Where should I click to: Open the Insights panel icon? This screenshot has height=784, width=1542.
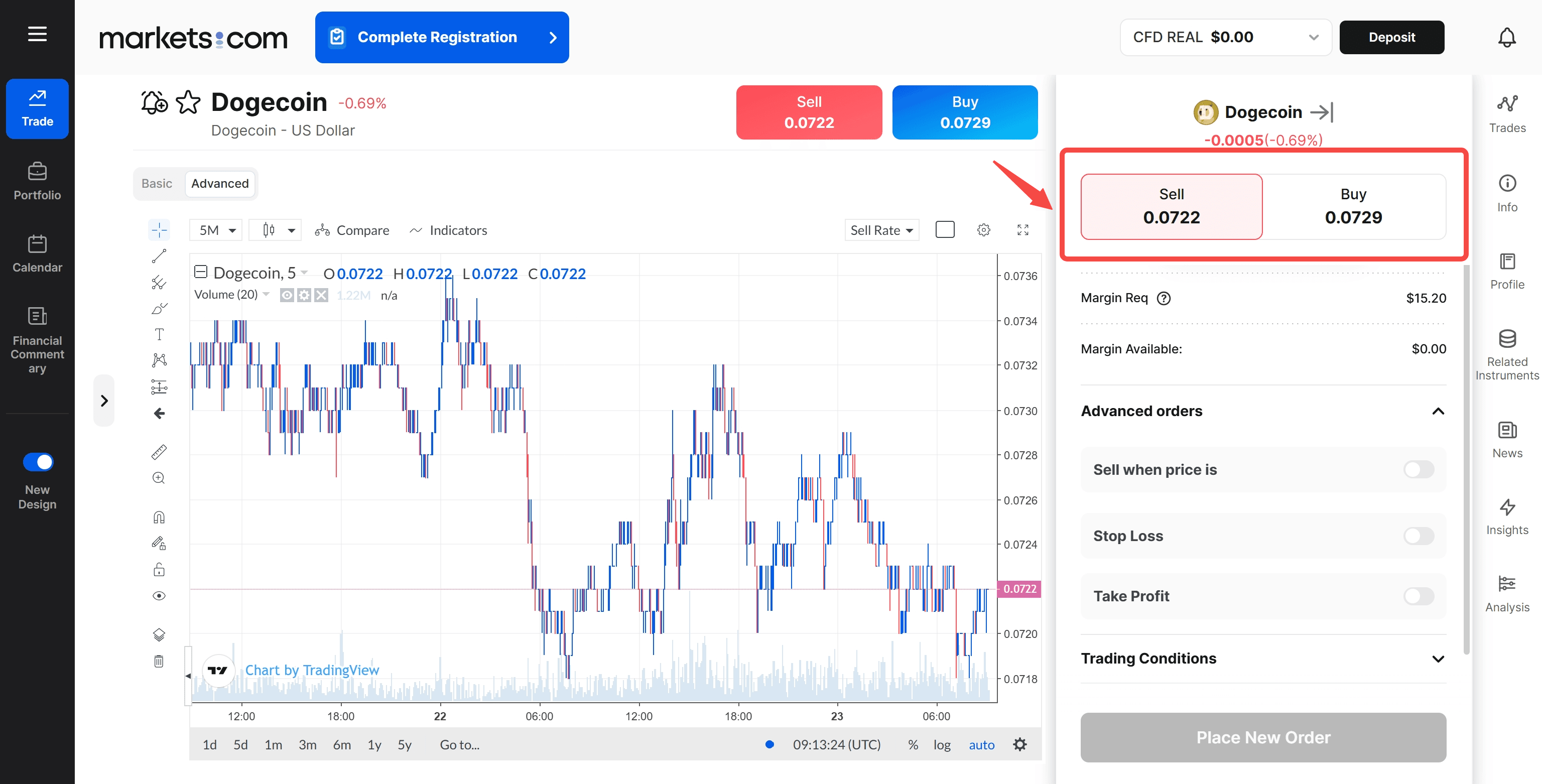(x=1507, y=516)
